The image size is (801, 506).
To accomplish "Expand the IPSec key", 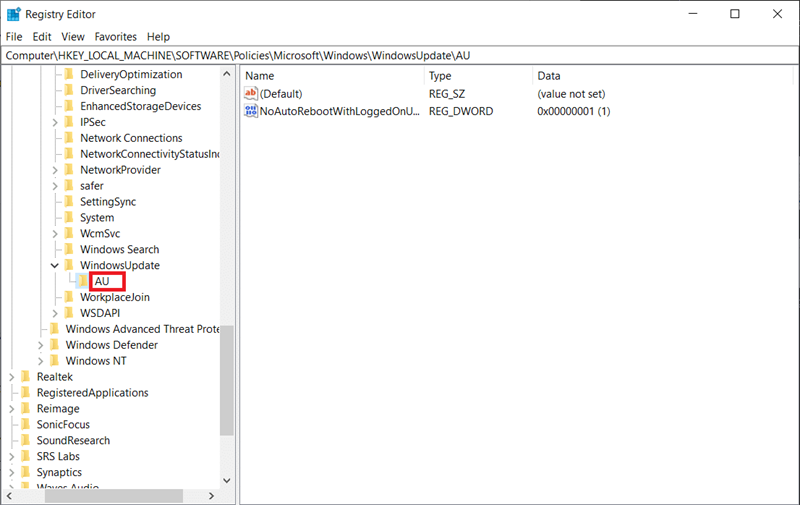I will click(55, 122).
